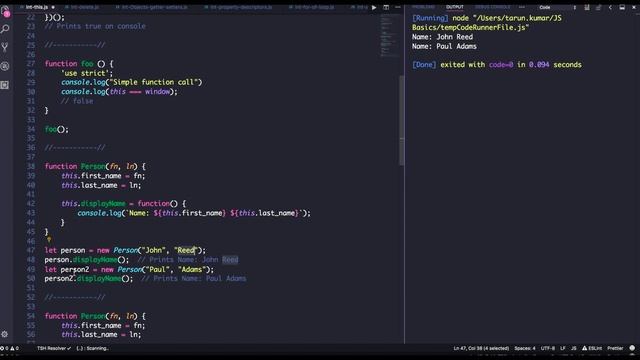The width and height of the screenshot is (640, 360).
Task: Click "Paul" string on line 49
Action: tap(157, 269)
